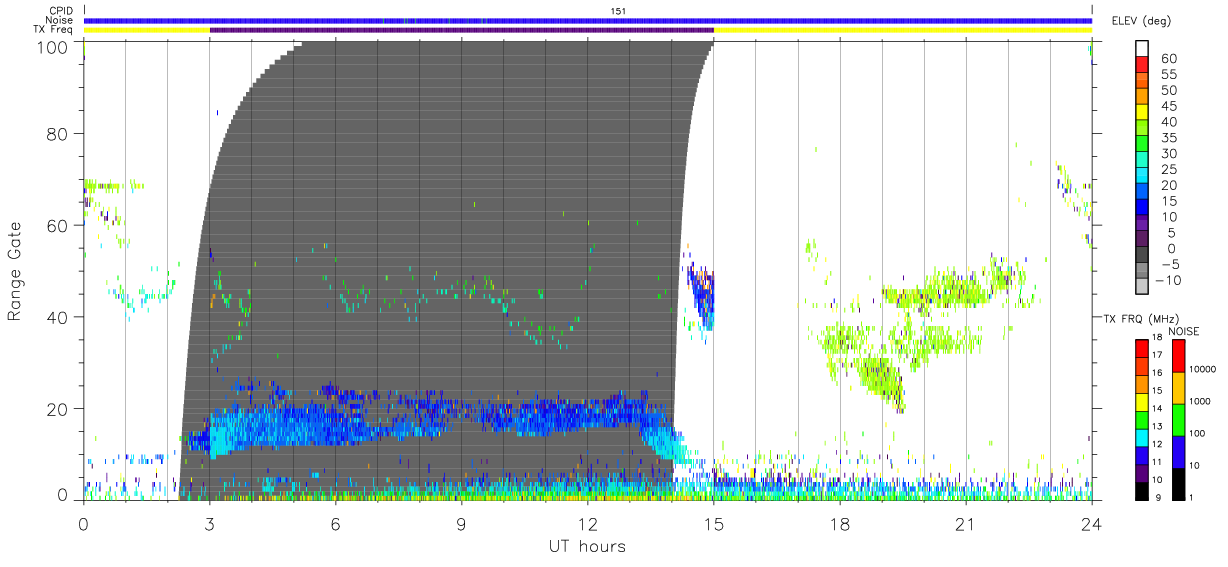This screenshot has width=1228, height=567.
Task: Click NOISE colorbar label "100"
Action: 1198,433
